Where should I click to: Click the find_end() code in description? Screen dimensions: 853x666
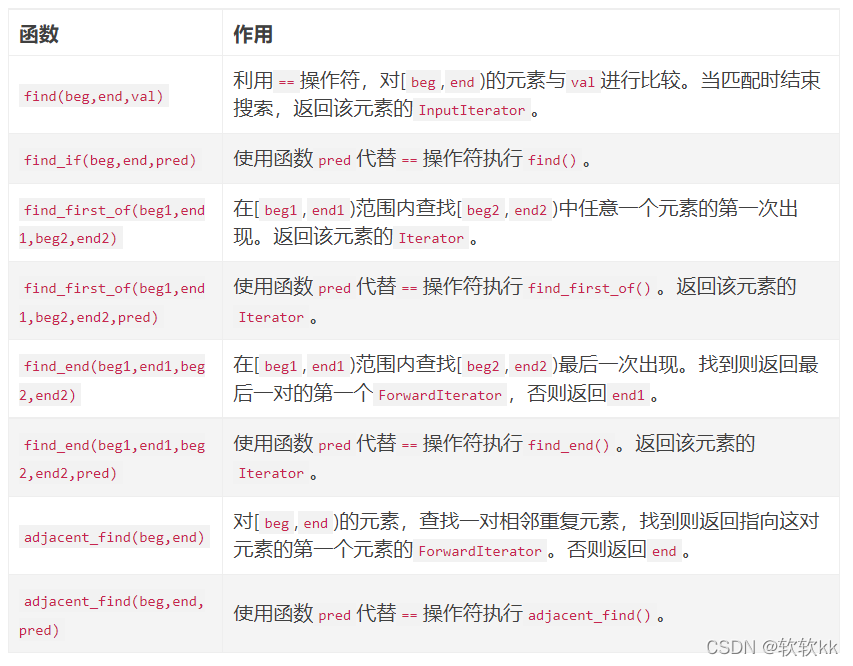568,445
